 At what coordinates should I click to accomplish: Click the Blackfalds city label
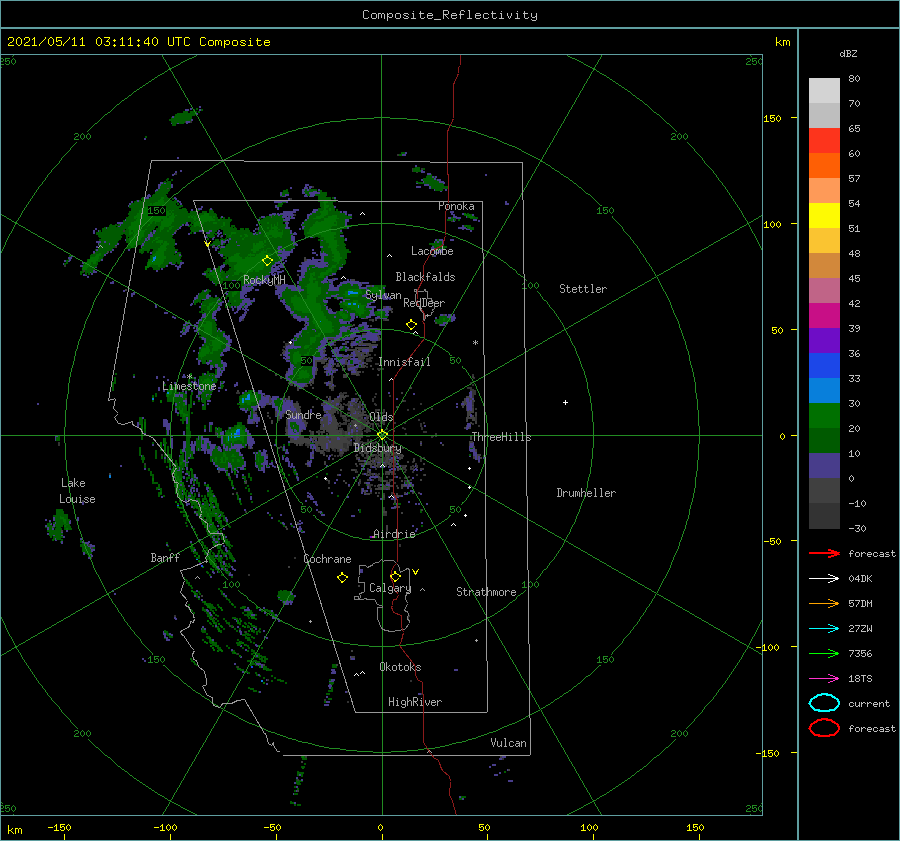(x=425, y=277)
